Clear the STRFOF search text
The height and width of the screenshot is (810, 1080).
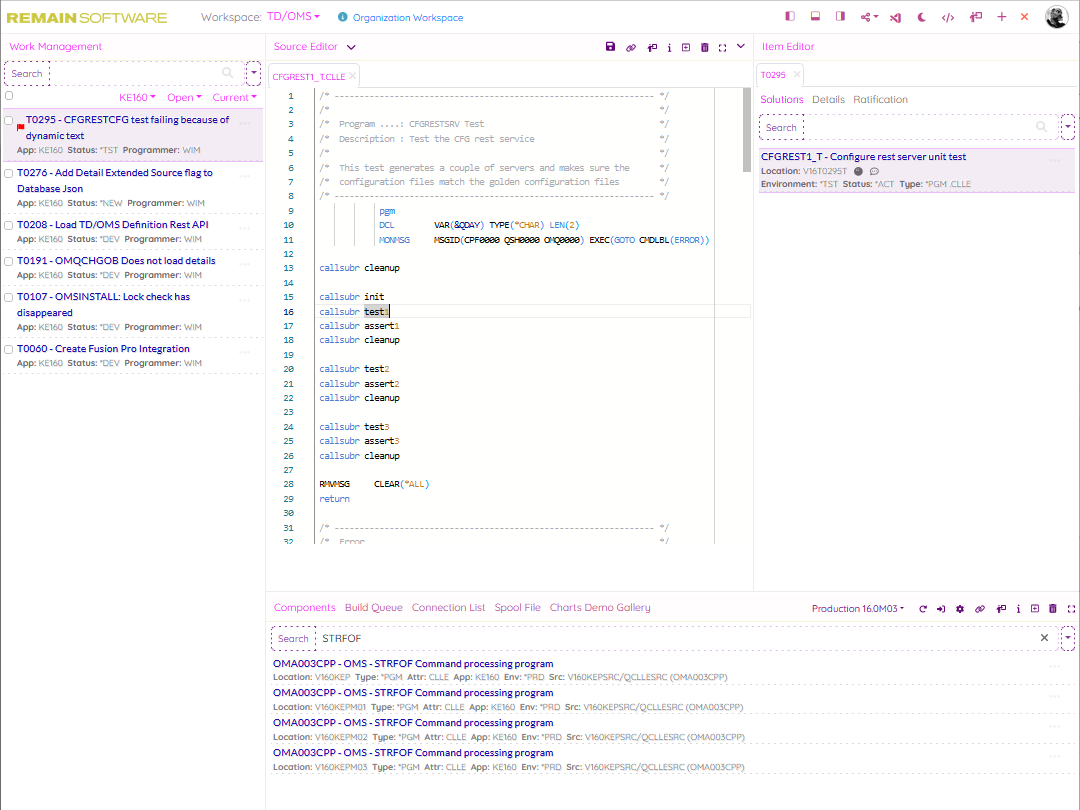click(1044, 638)
